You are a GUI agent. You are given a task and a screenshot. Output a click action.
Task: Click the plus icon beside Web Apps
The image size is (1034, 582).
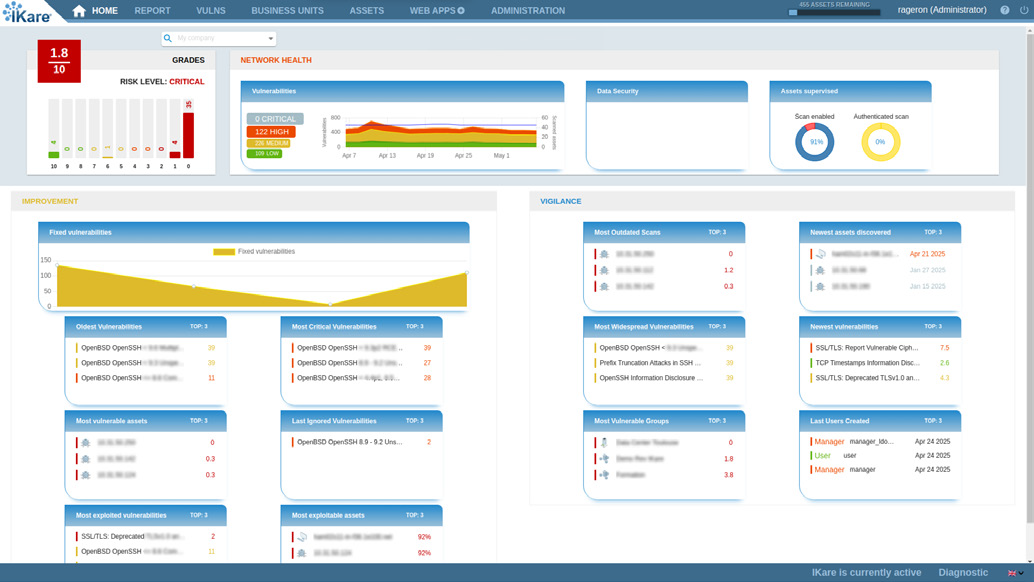[x=461, y=11]
